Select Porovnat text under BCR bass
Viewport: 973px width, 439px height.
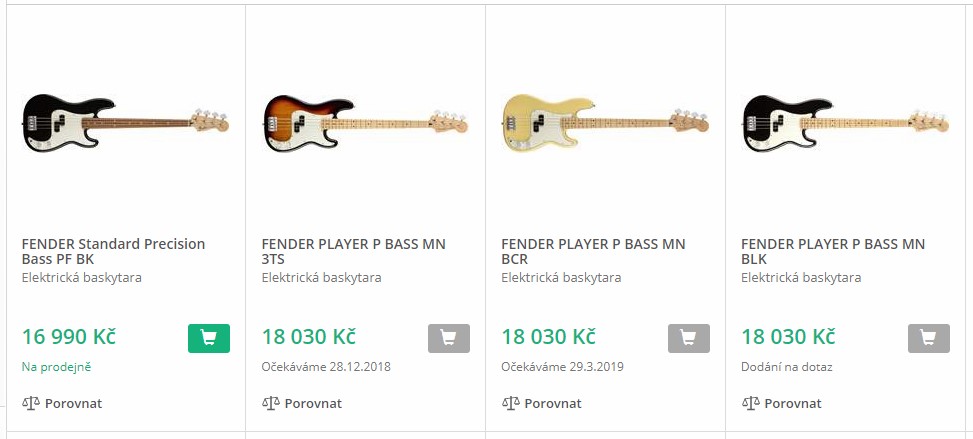(553, 404)
